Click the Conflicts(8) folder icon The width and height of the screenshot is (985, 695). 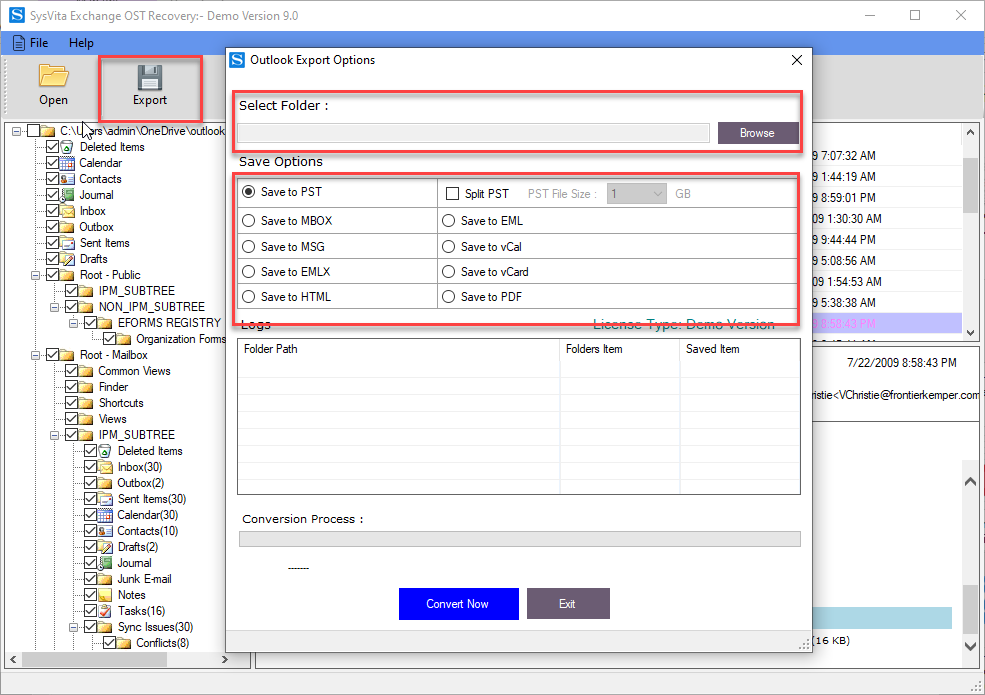[x=124, y=643]
